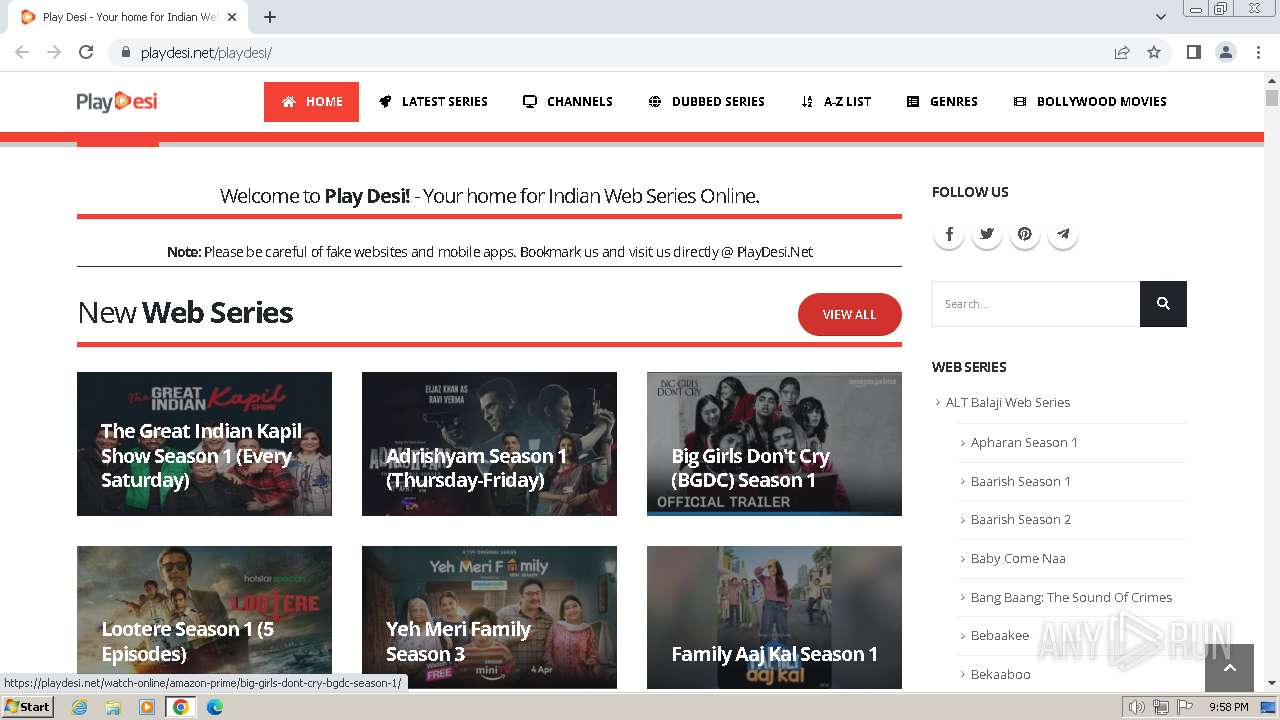Open Baarish Season 2 link
The image size is (1280, 720).
pos(1020,519)
